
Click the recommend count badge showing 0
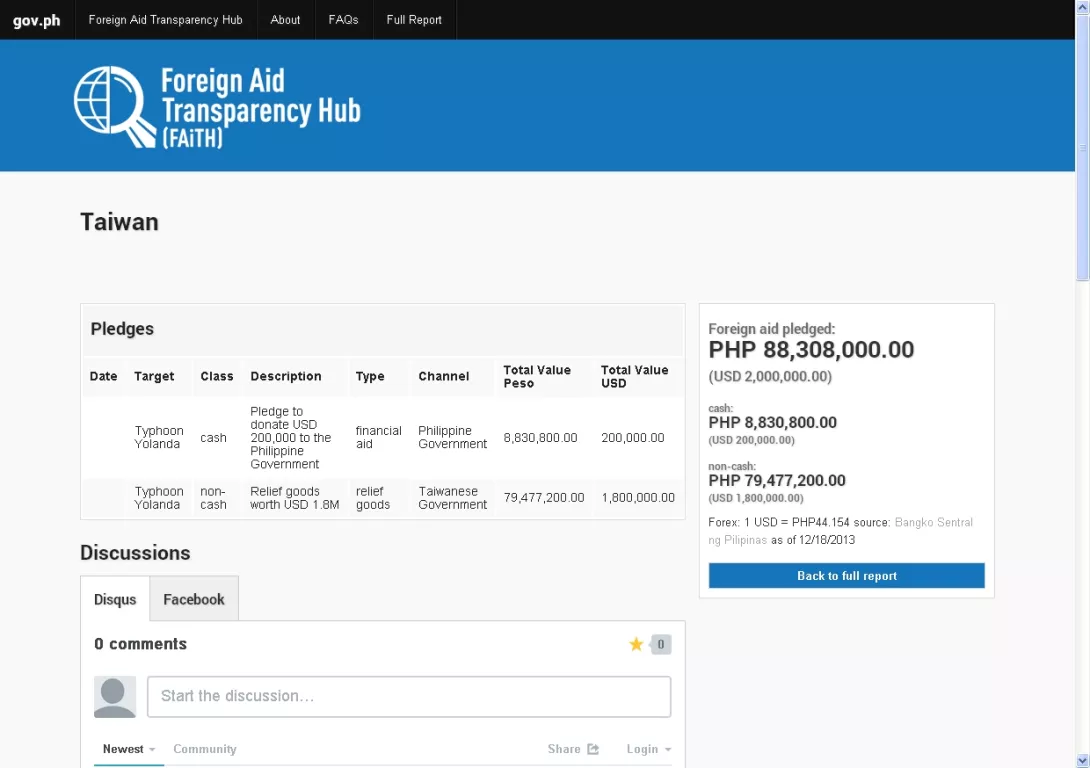(661, 645)
